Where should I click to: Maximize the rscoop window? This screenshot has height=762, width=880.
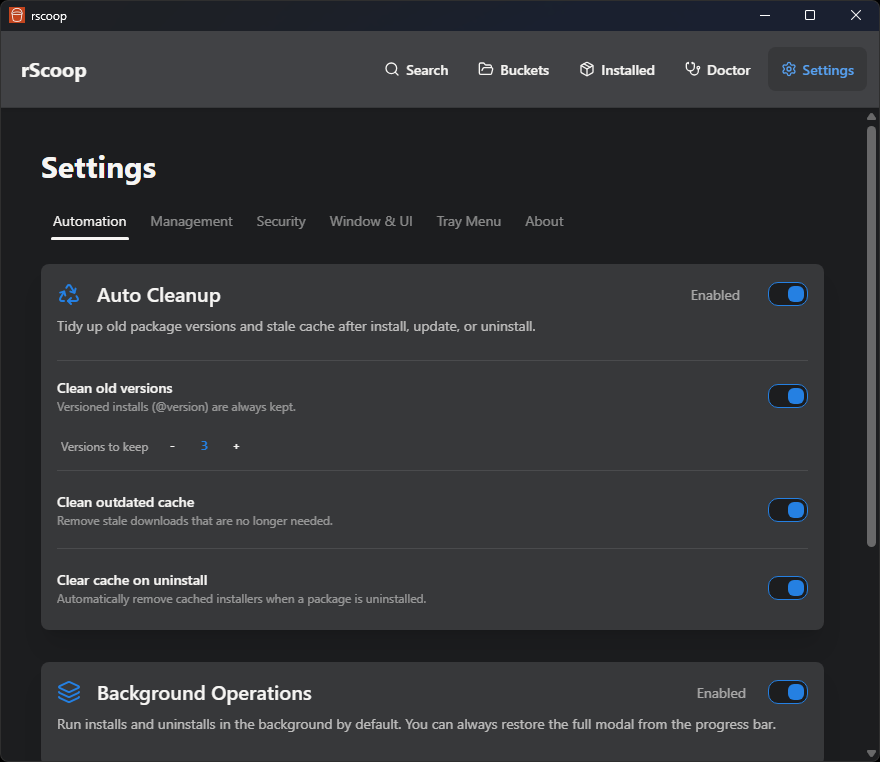pyautogui.click(x=810, y=15)
